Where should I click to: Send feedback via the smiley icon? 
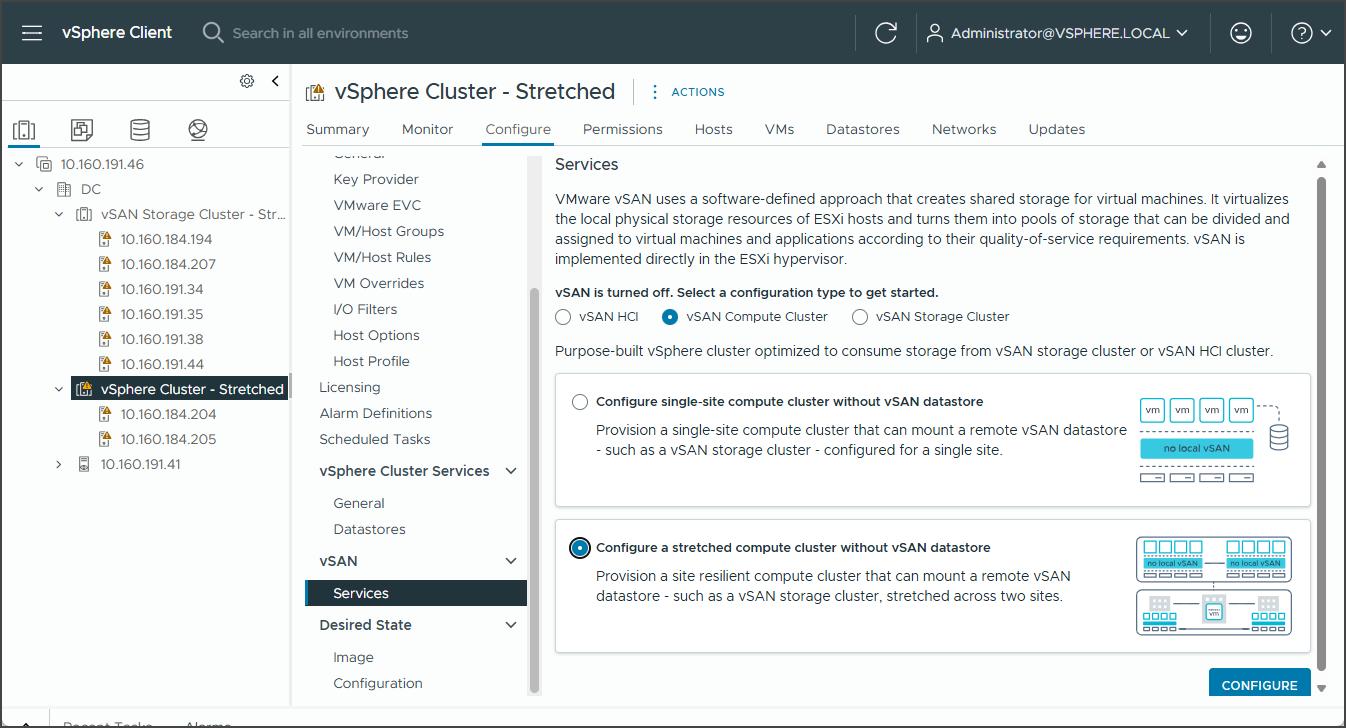(x=1240, y=32)
